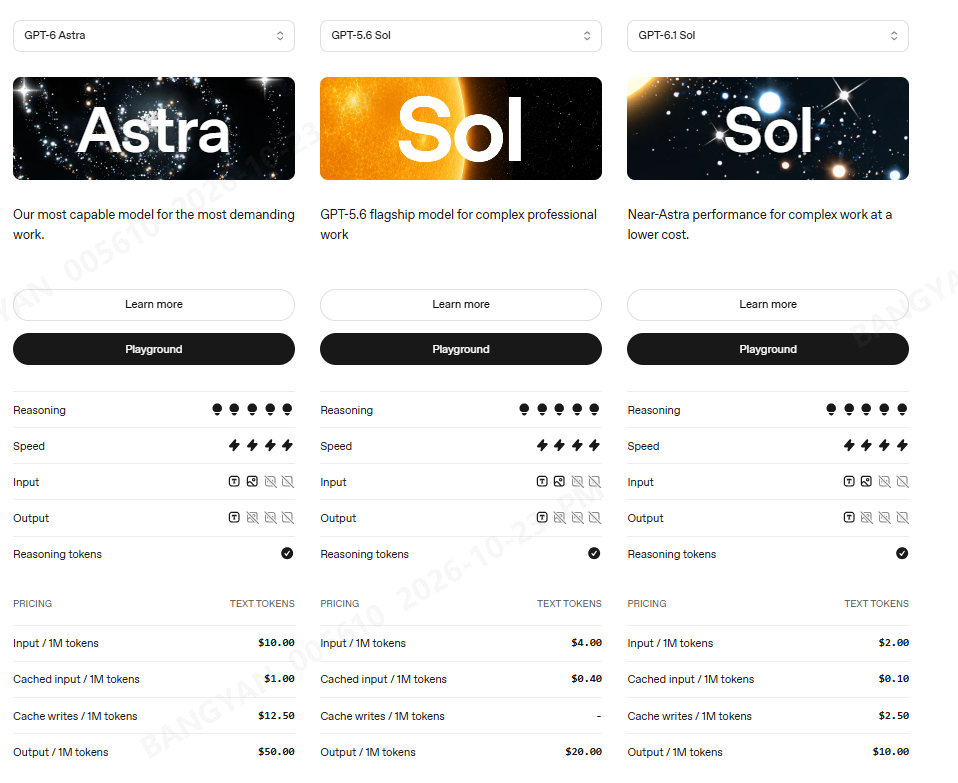The width and height of the screenshot is (958, 783).
Task: Open Playground for GPT-6.1 Sol
Action: 768,349
